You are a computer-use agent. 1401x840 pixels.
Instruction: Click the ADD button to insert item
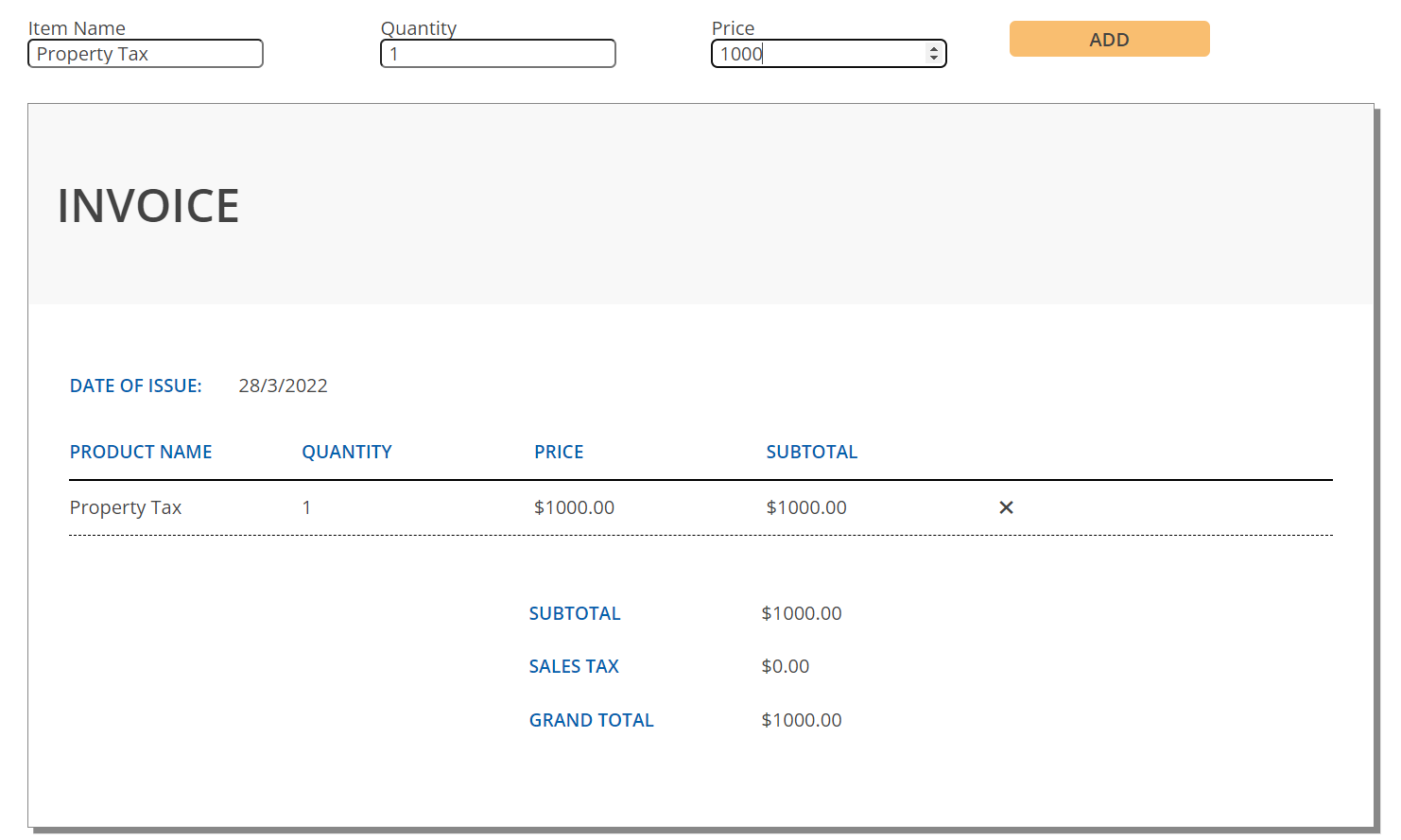[1109, 39]
